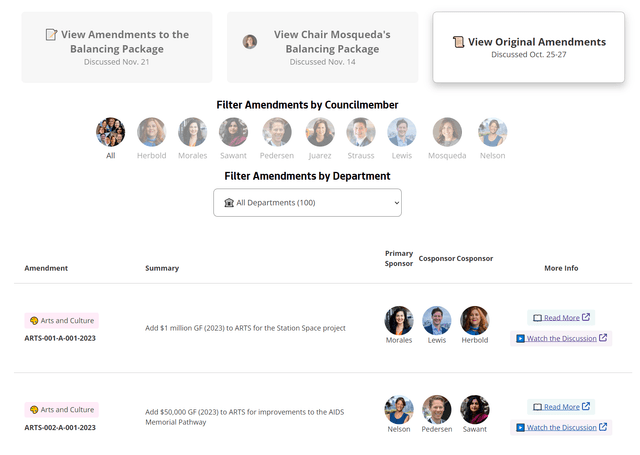Viewport: 640px width, 455px height.
Task: Select the Morales councilmember avatar filter
Action: click(x=193, y=132)
